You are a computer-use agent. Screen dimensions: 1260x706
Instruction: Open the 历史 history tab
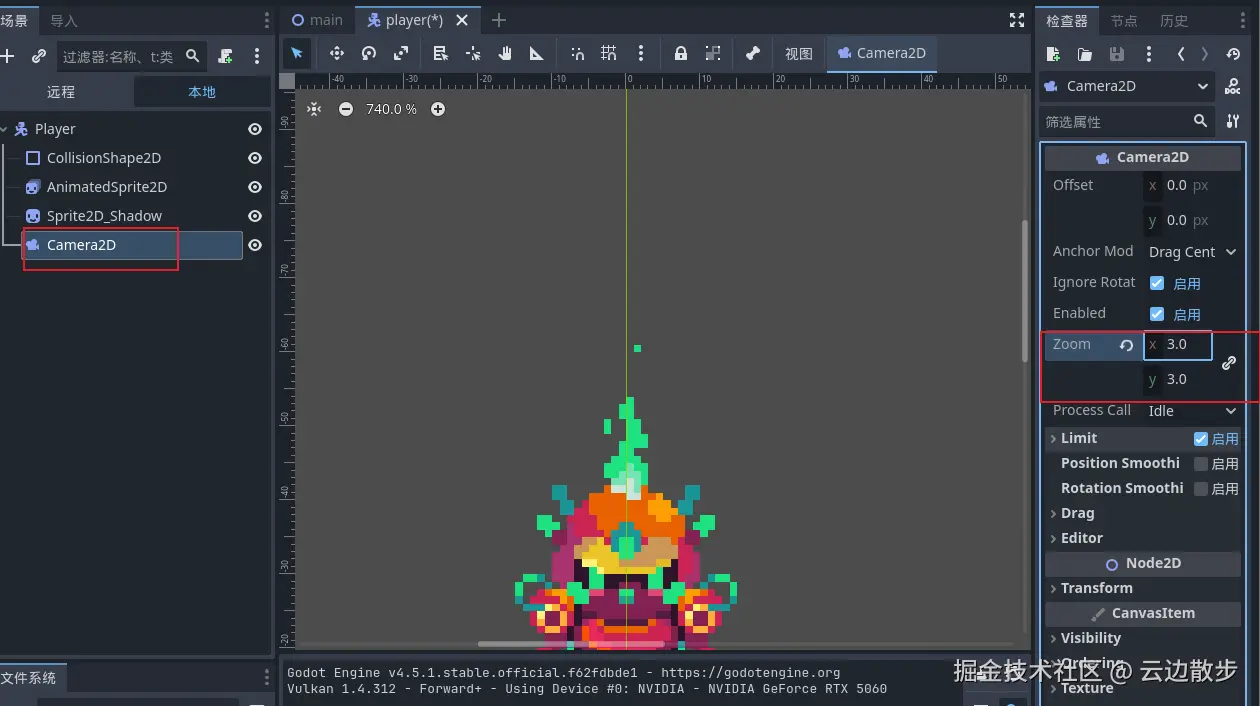(1174, 20)
